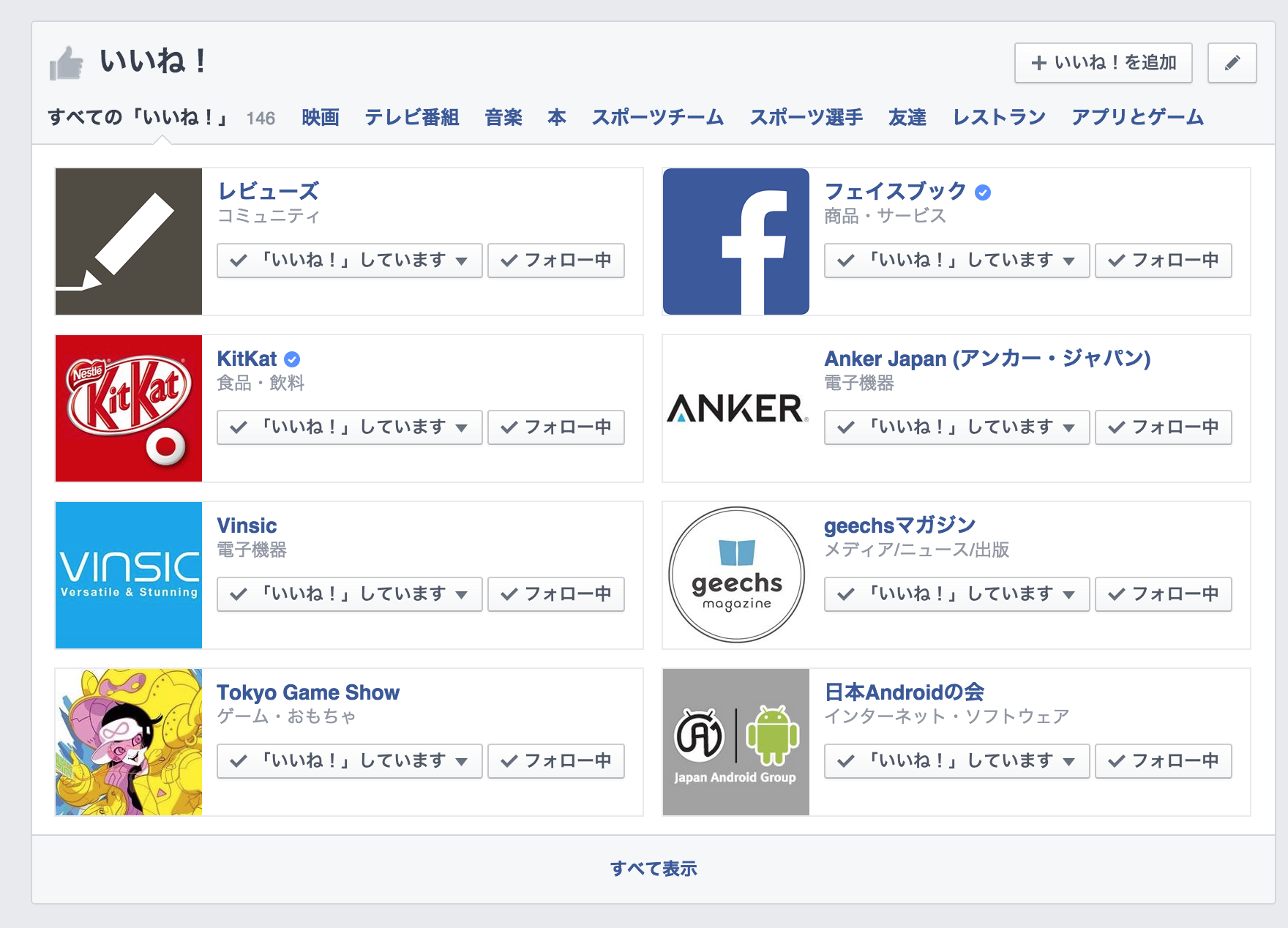Click the 146 likes count

click(x=261, y=119)
